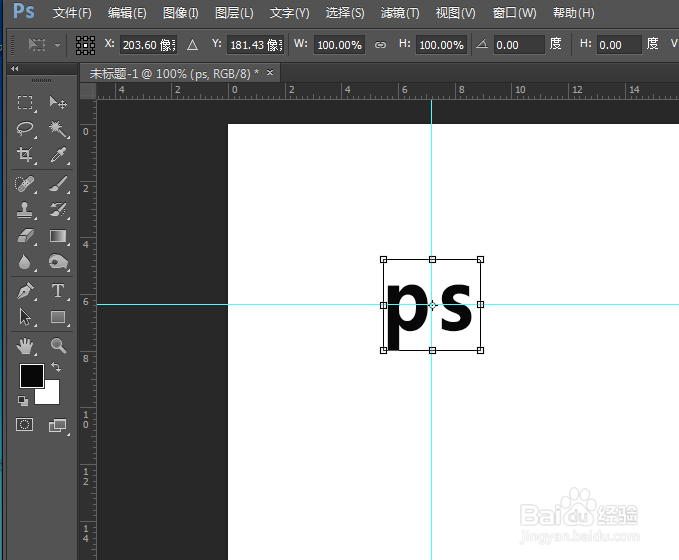This screenshot has height=560, width=679.
Task: Click the bottom-right transform handle
Action: point(480,350)
